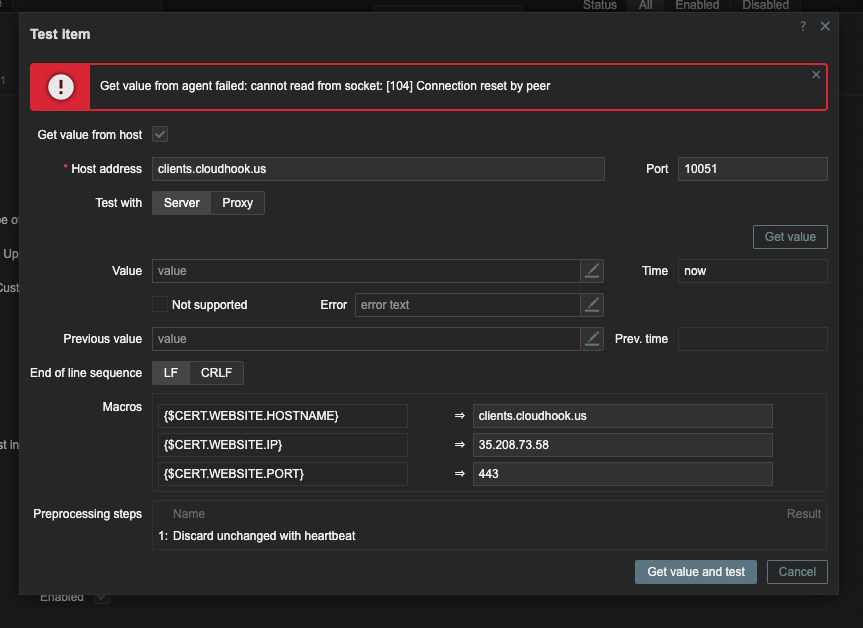Click the edit pencil icon beside Value field
This screenshot has width=863, height=628.
(592, 271)
